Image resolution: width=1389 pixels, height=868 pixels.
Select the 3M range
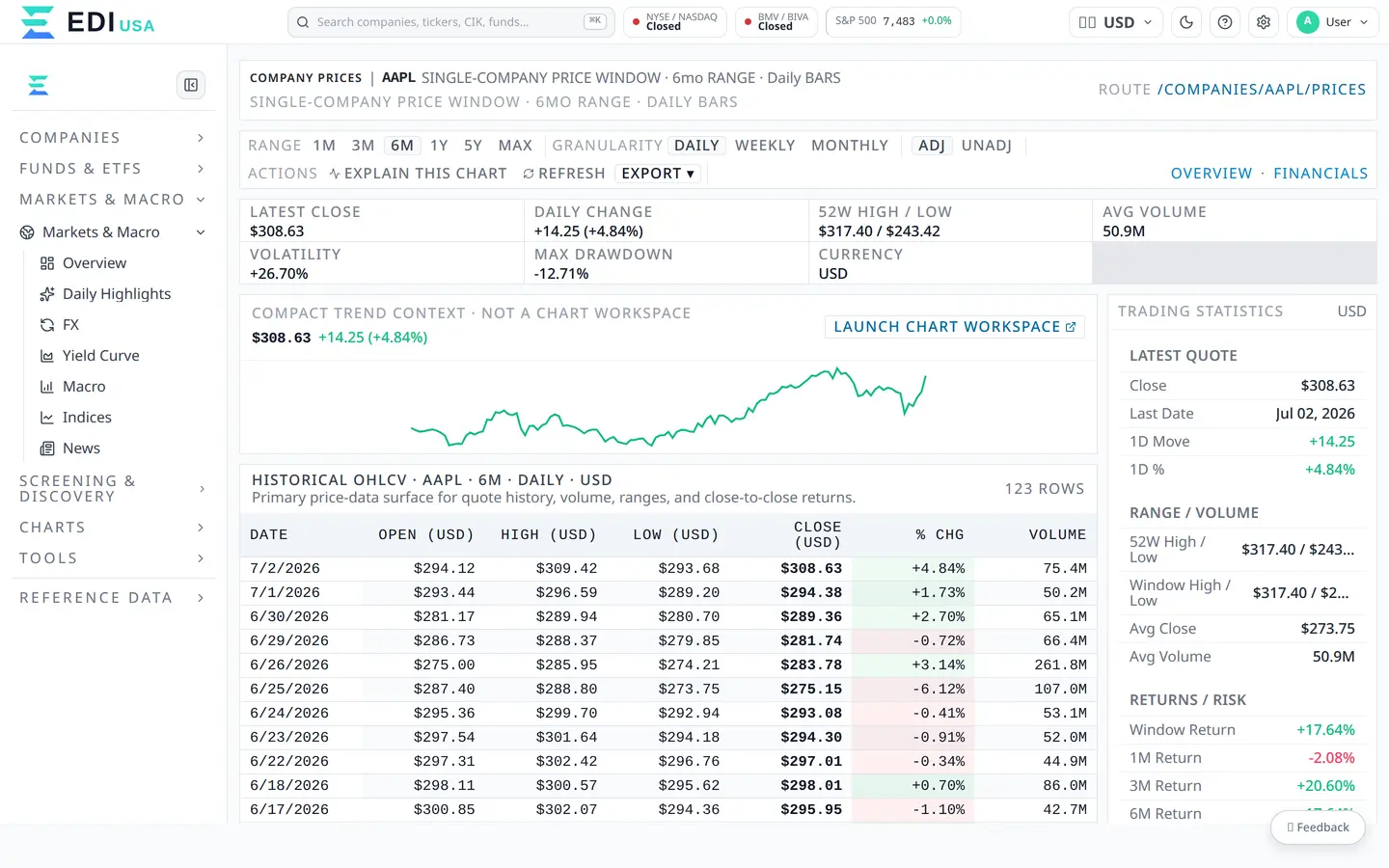click(x=363, y=146)
